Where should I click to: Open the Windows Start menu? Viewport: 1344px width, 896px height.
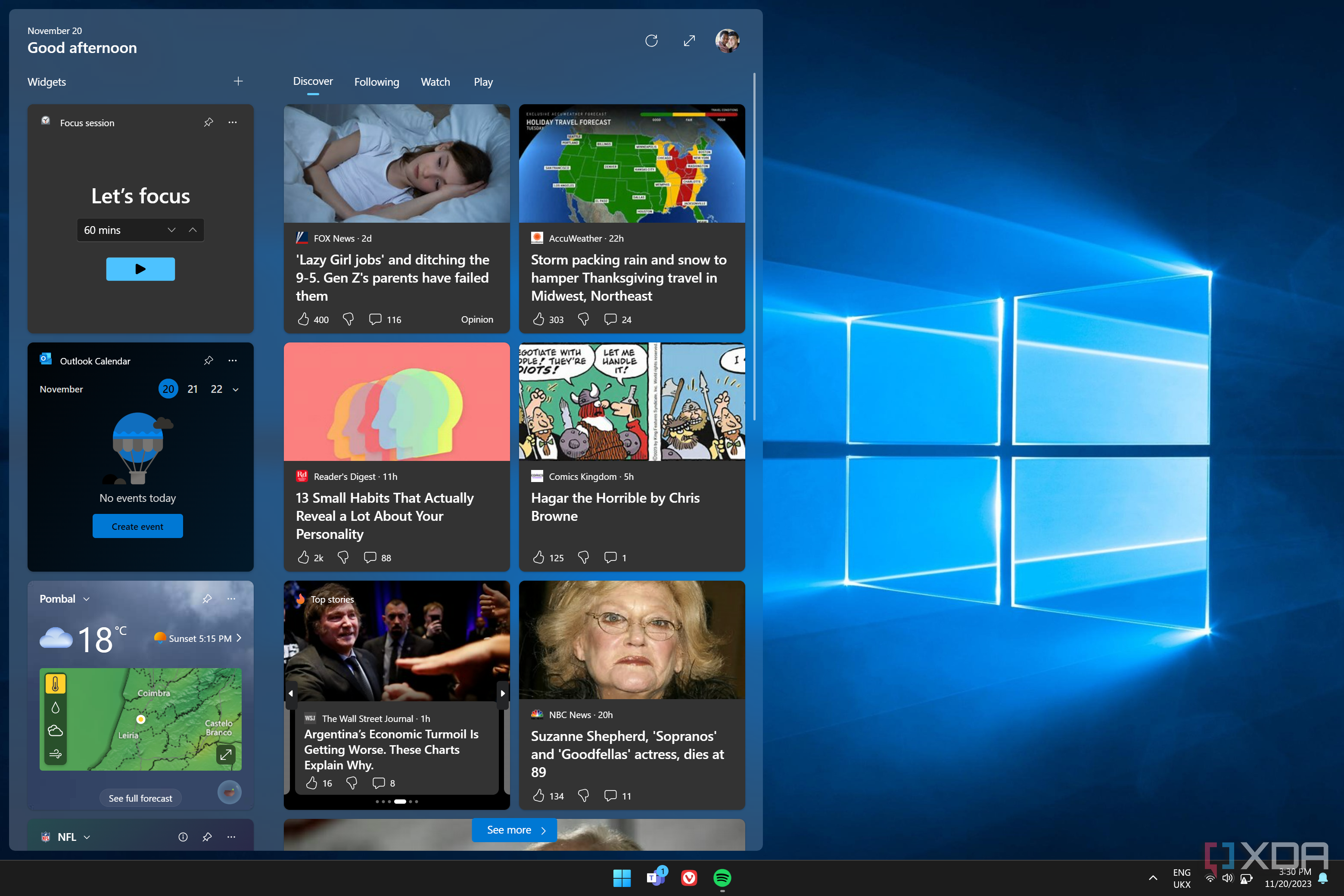pyautogui.click(x=622, y=878)
